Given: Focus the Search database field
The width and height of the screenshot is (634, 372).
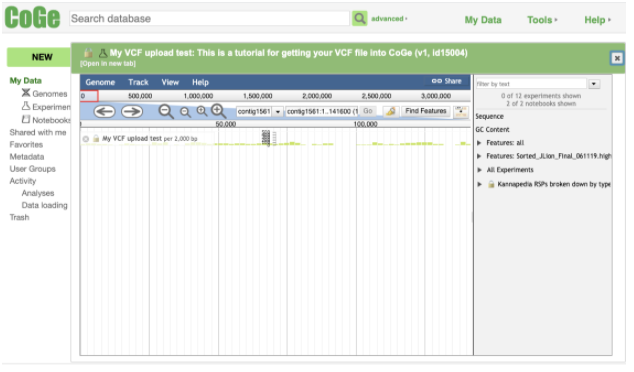Looking at the screenshot, I should (209, 19).
